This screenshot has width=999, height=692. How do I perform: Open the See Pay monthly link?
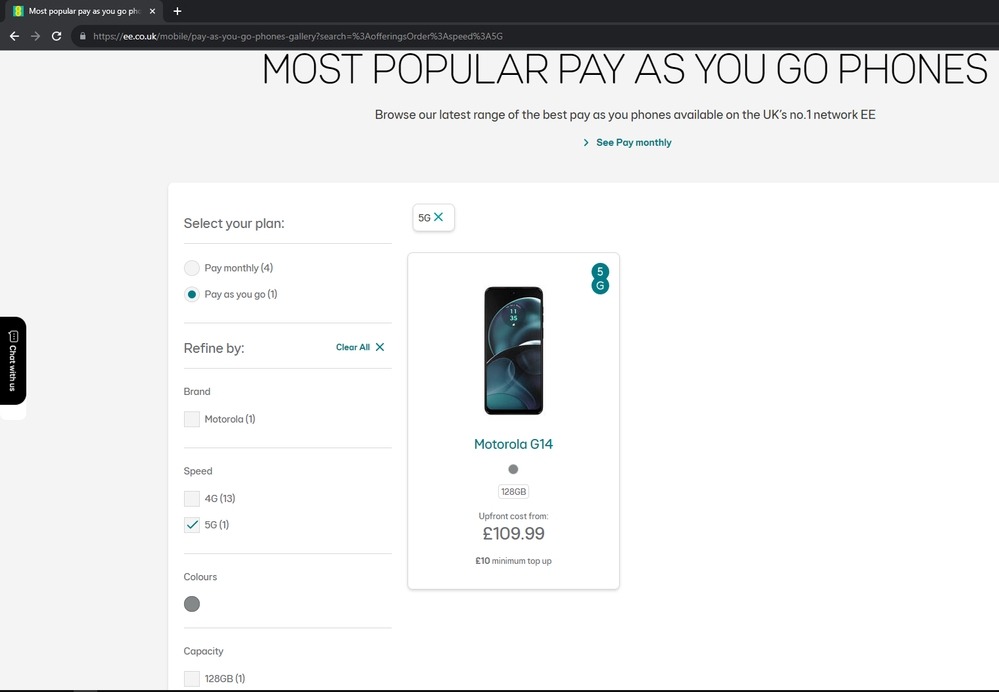point(633,142)
